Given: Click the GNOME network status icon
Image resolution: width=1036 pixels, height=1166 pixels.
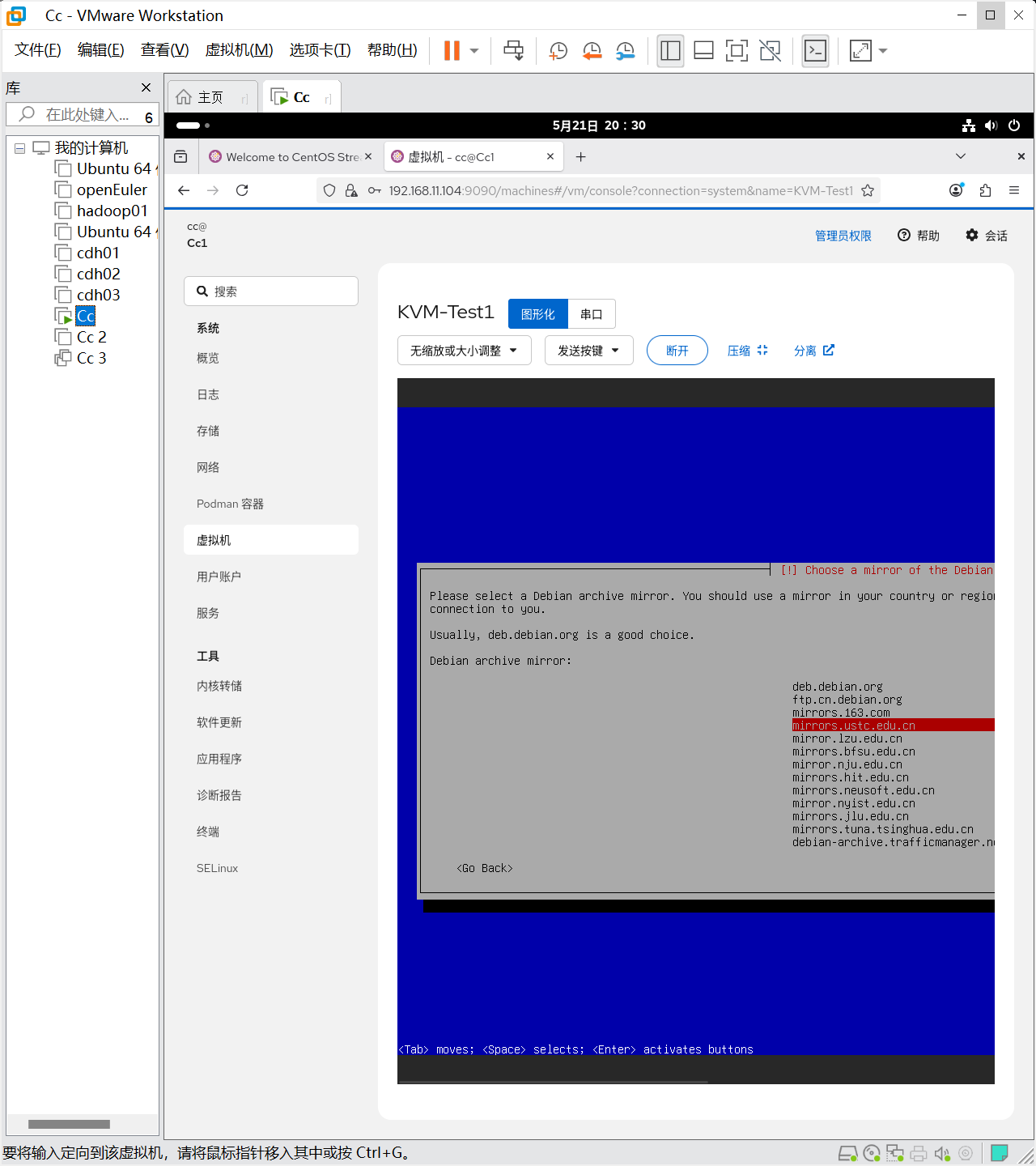Looking at the screenshot, I should [x=968, y=126].
